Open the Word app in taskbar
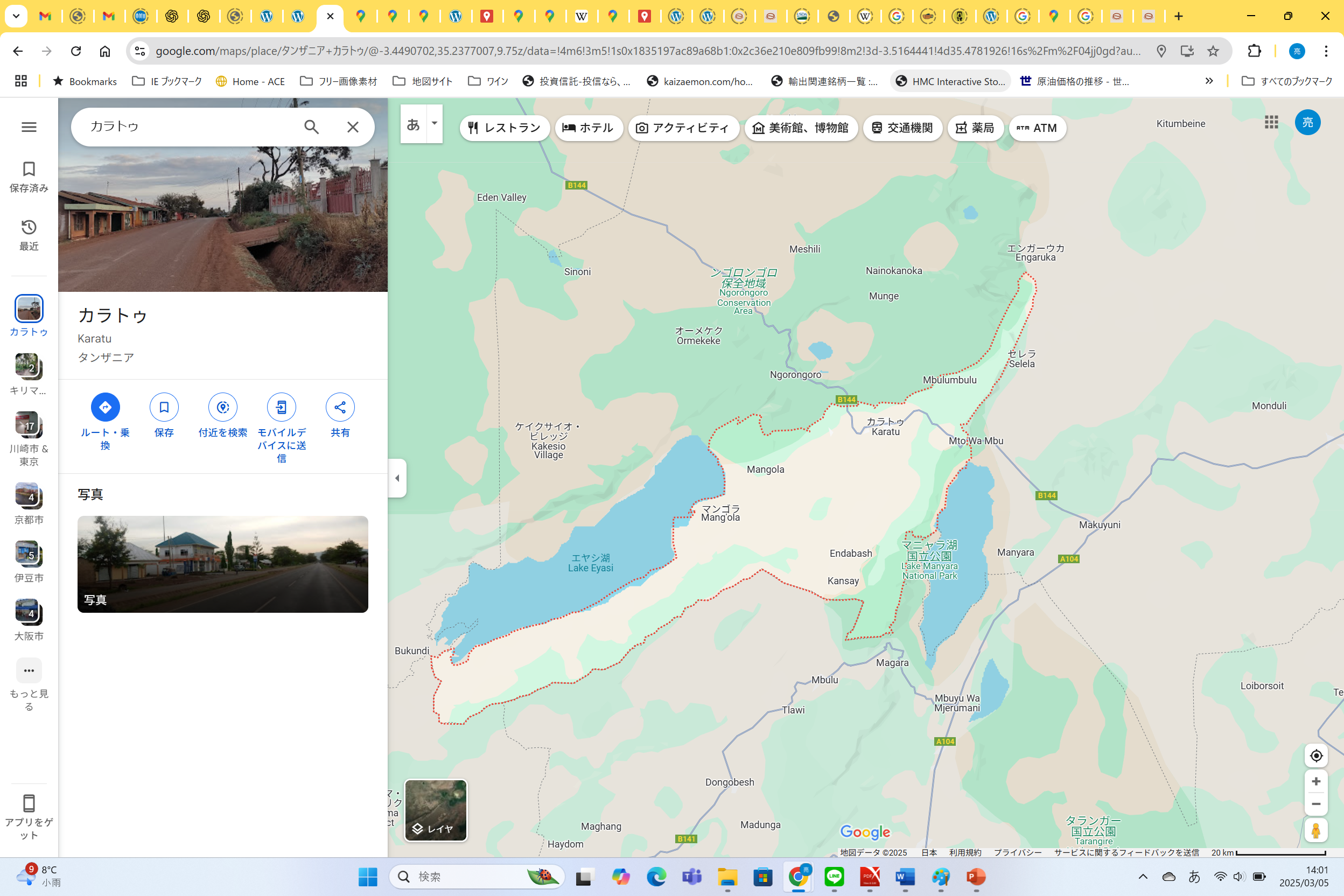 [x=905, y=877]
